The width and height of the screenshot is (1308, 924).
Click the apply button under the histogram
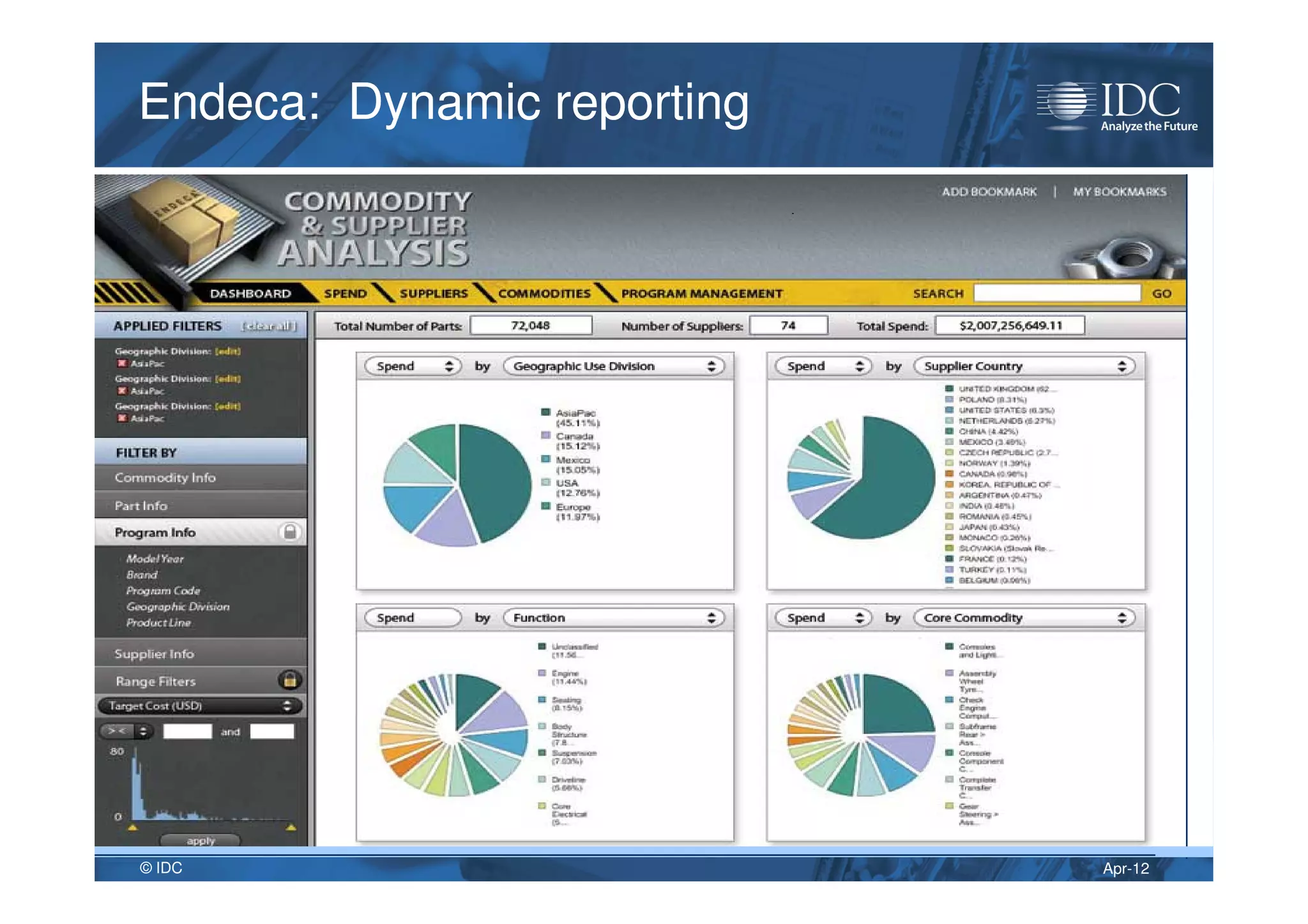pyautogui.click(x=201, y=840)
